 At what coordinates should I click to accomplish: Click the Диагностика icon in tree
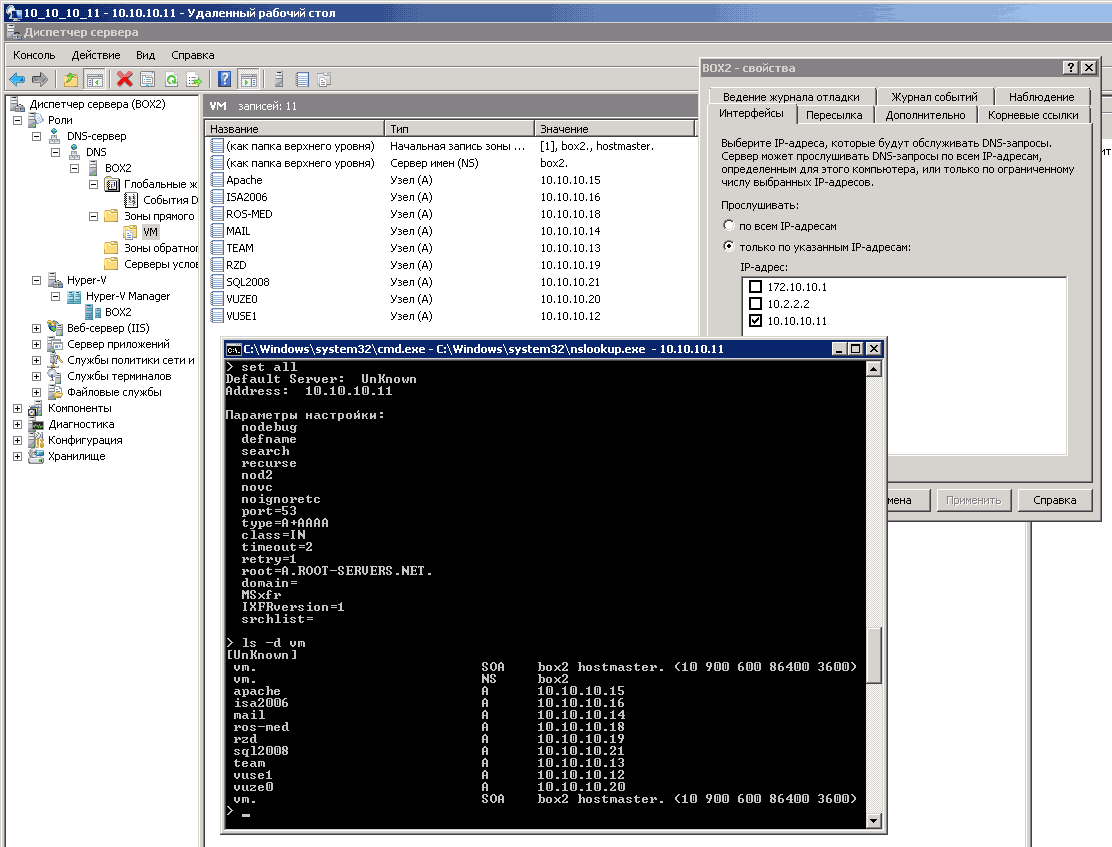[36, 424]
